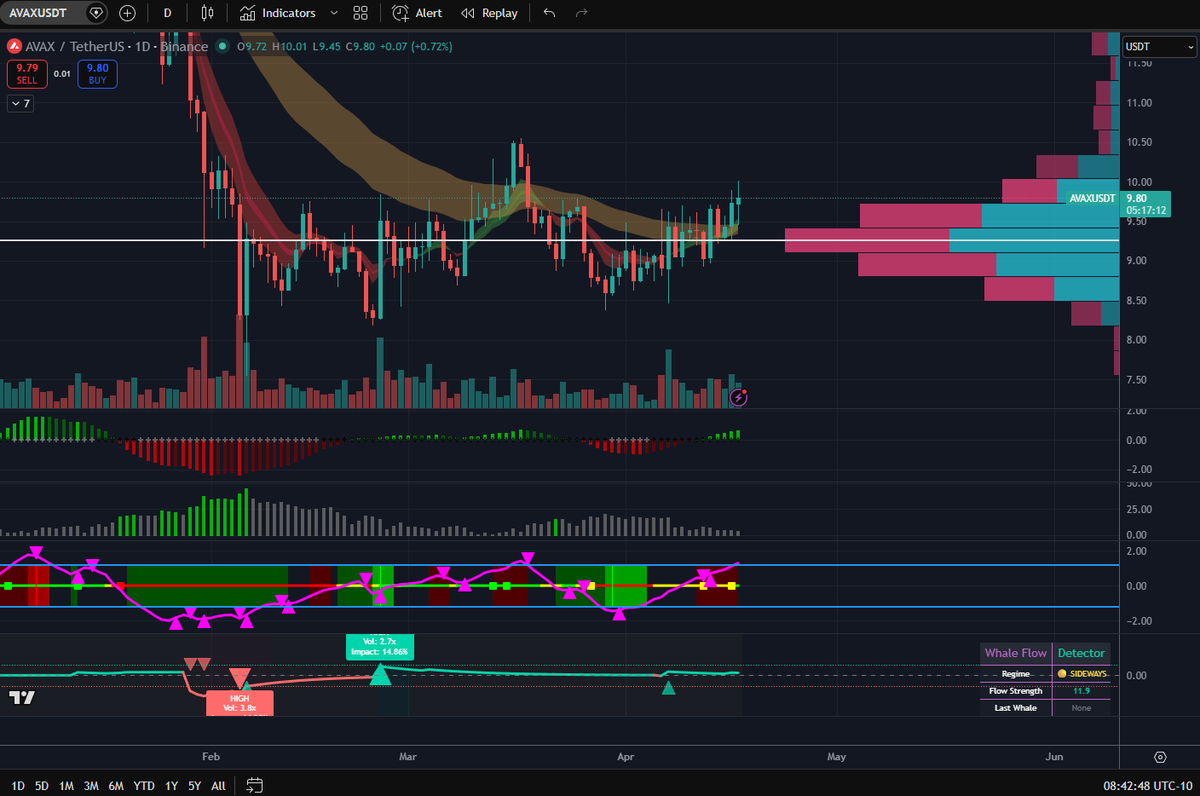The height and width of the screenshot is (796, 1200).
Task: Select the 1D time range
Action: (x=18, y=785)
